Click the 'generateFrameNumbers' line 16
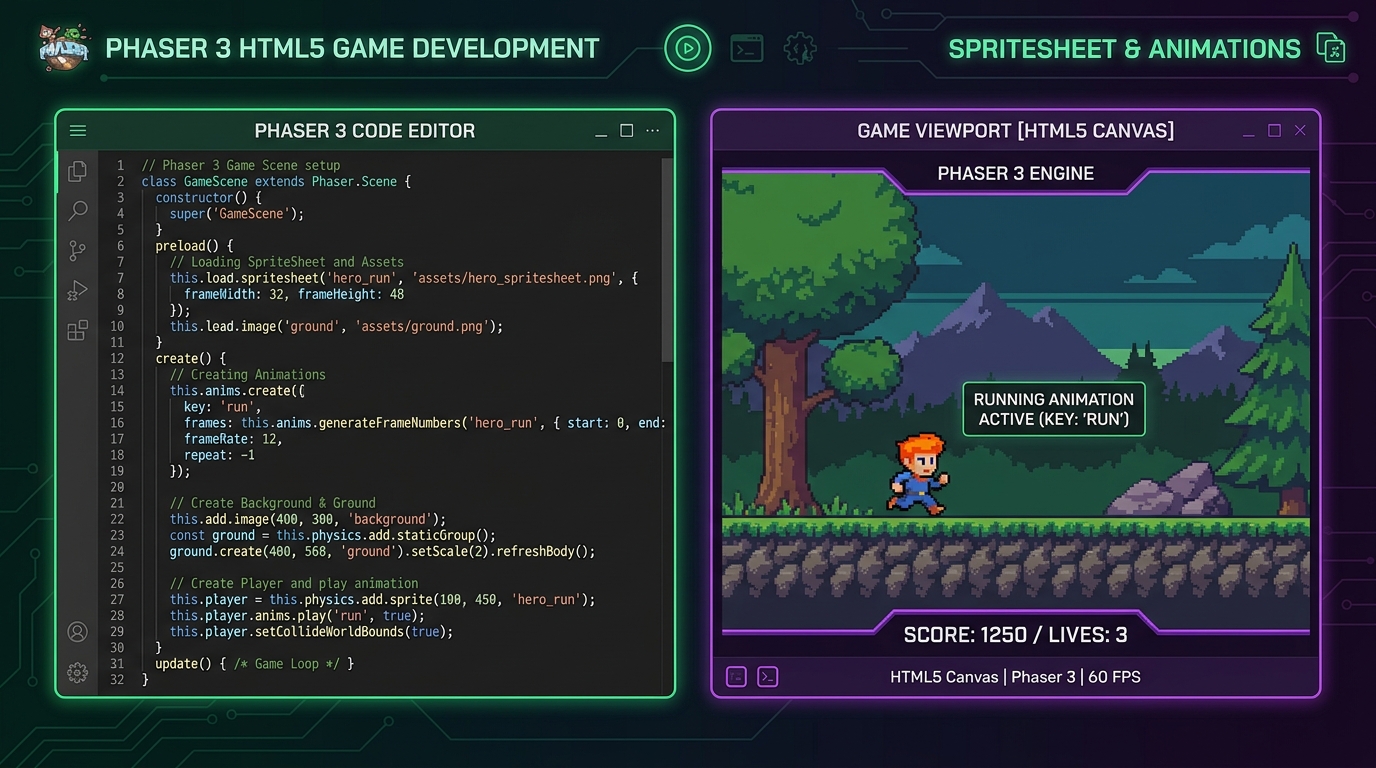Image resolution: width=1376 pixels, height=768 pixels. tap(425, 423)
